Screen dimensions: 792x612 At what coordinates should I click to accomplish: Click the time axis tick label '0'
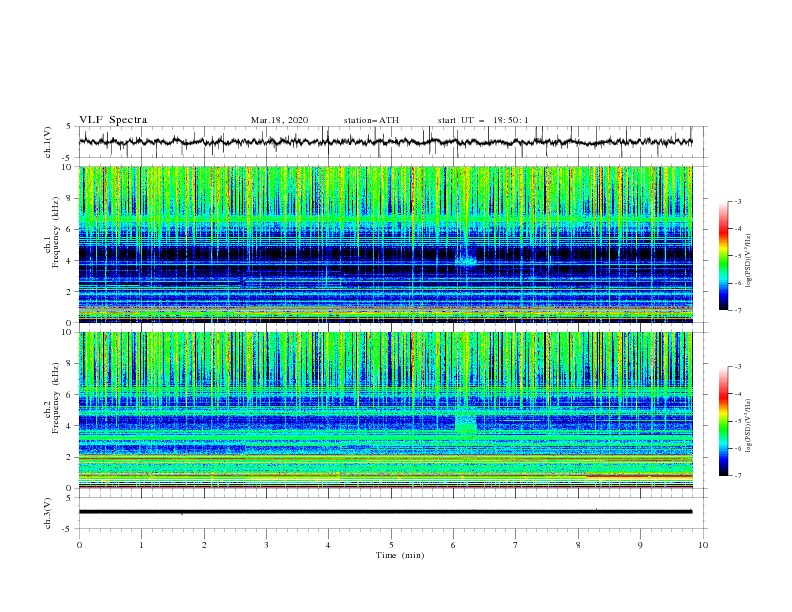[79, 545]
